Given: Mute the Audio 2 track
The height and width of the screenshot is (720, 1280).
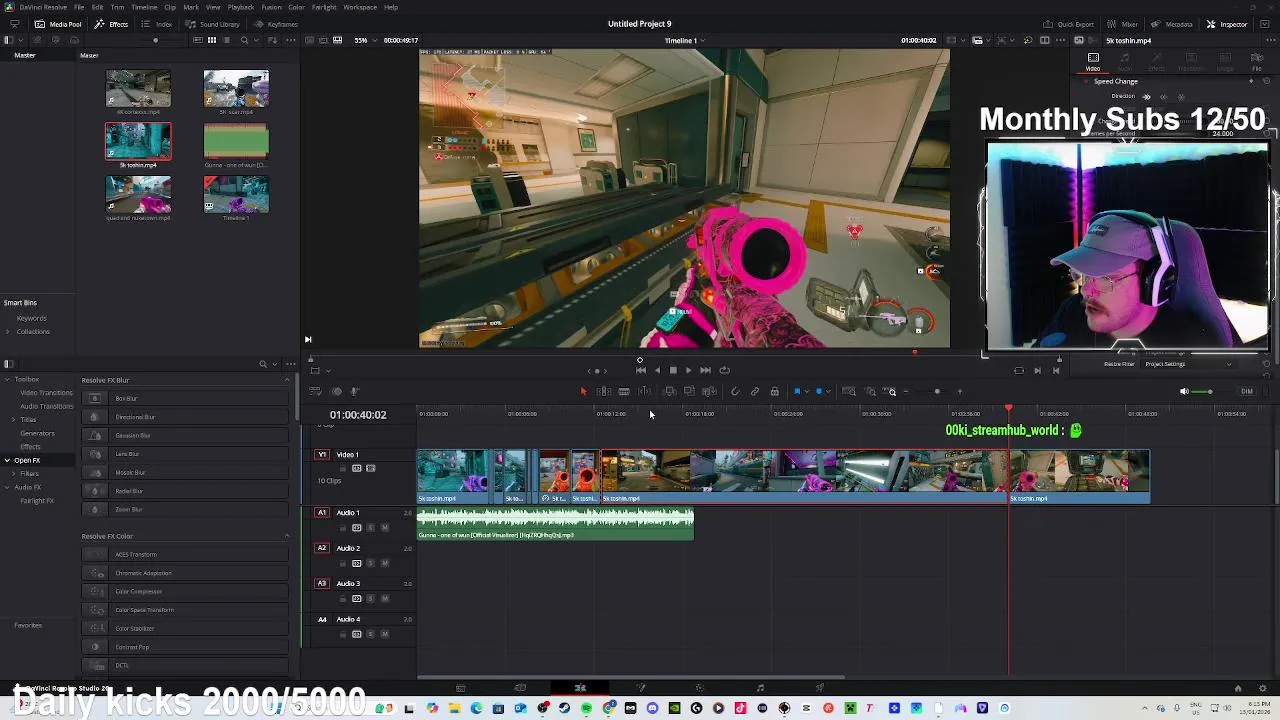Looking at the screenshot, I should pyautogui.click(x=384, y=563).
